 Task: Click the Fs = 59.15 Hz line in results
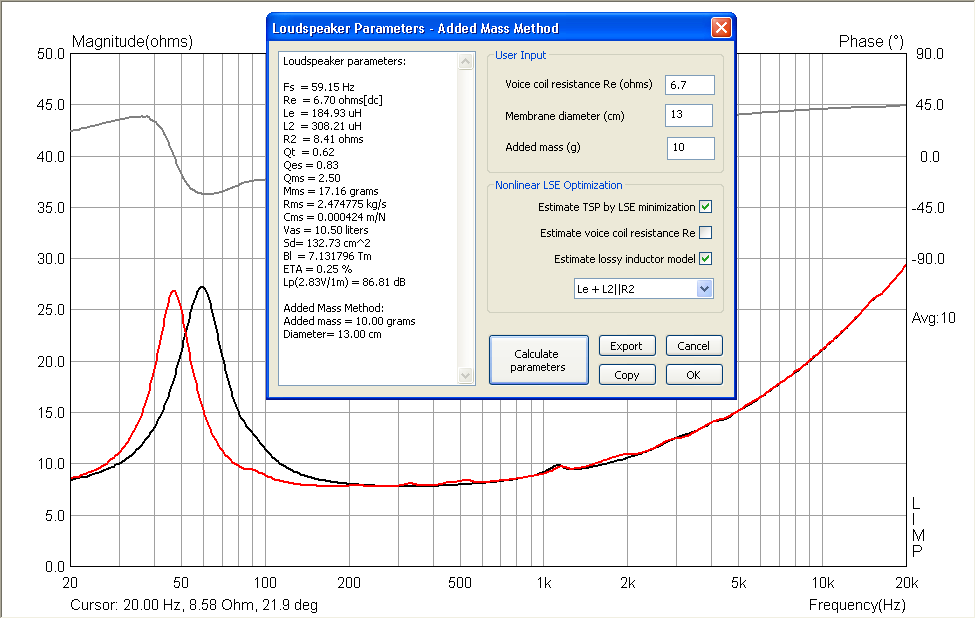(319, 87)
